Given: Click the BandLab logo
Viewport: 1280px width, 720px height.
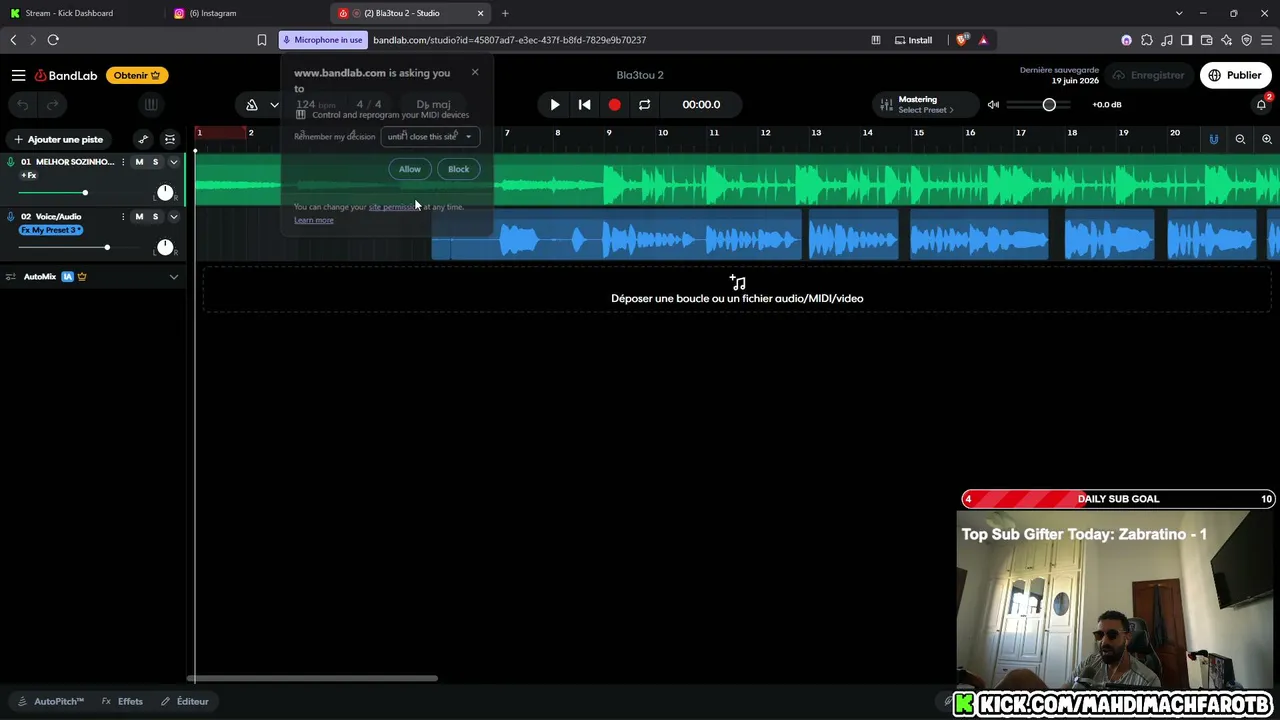Looking at the screenshot, I should point(66,75).
